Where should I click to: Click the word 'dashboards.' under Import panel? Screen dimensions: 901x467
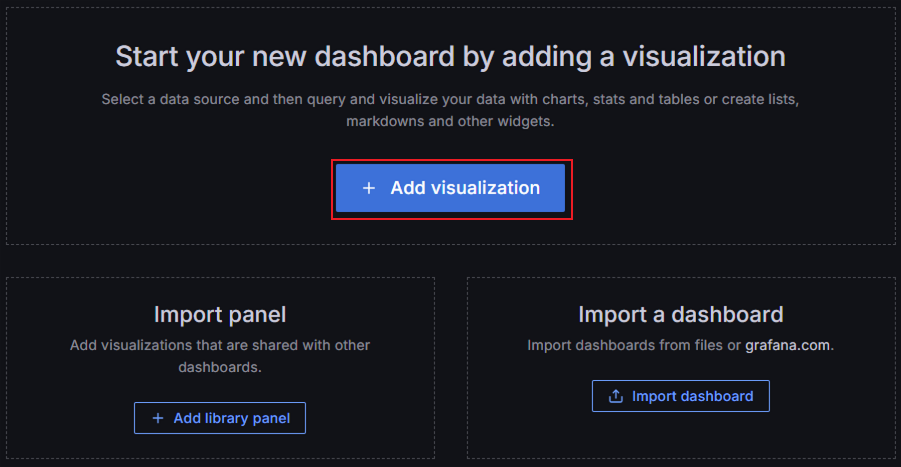220,367
